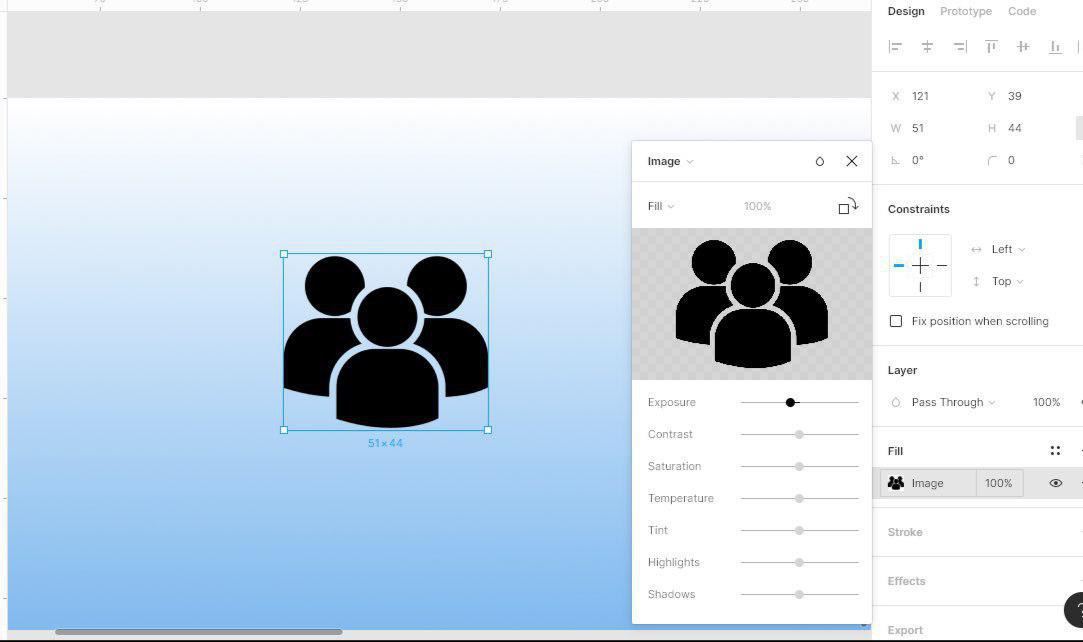Click the Highlights slider handle
1083x642 pixels.
click(x=799, y=563)
